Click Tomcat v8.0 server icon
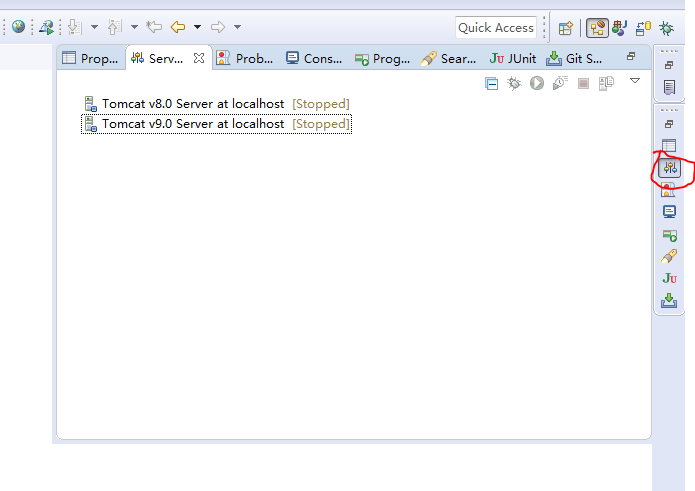695x491 pixels. pyautogui.click(x=90, y=104)
